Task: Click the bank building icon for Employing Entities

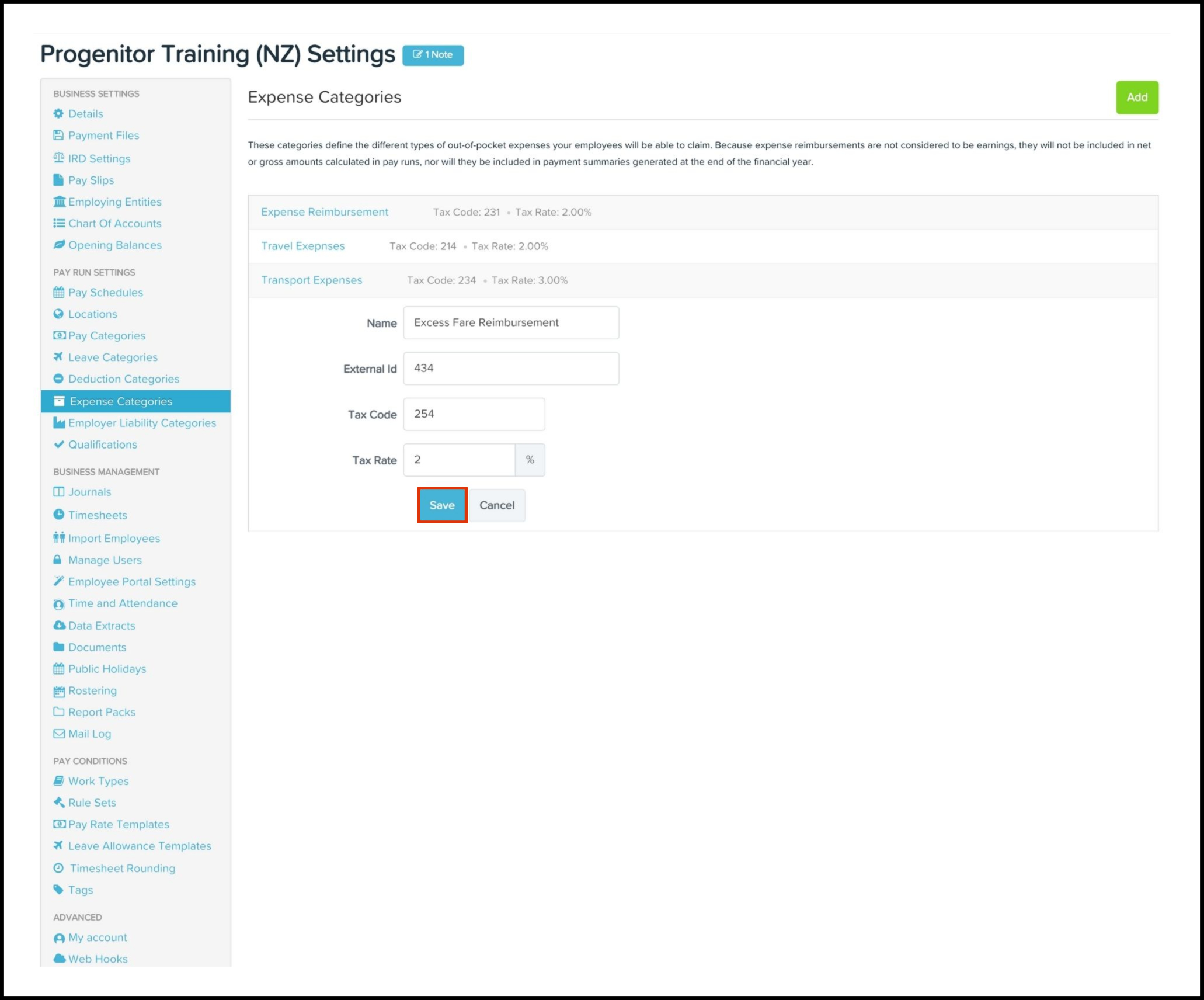Action: [59, 202]
